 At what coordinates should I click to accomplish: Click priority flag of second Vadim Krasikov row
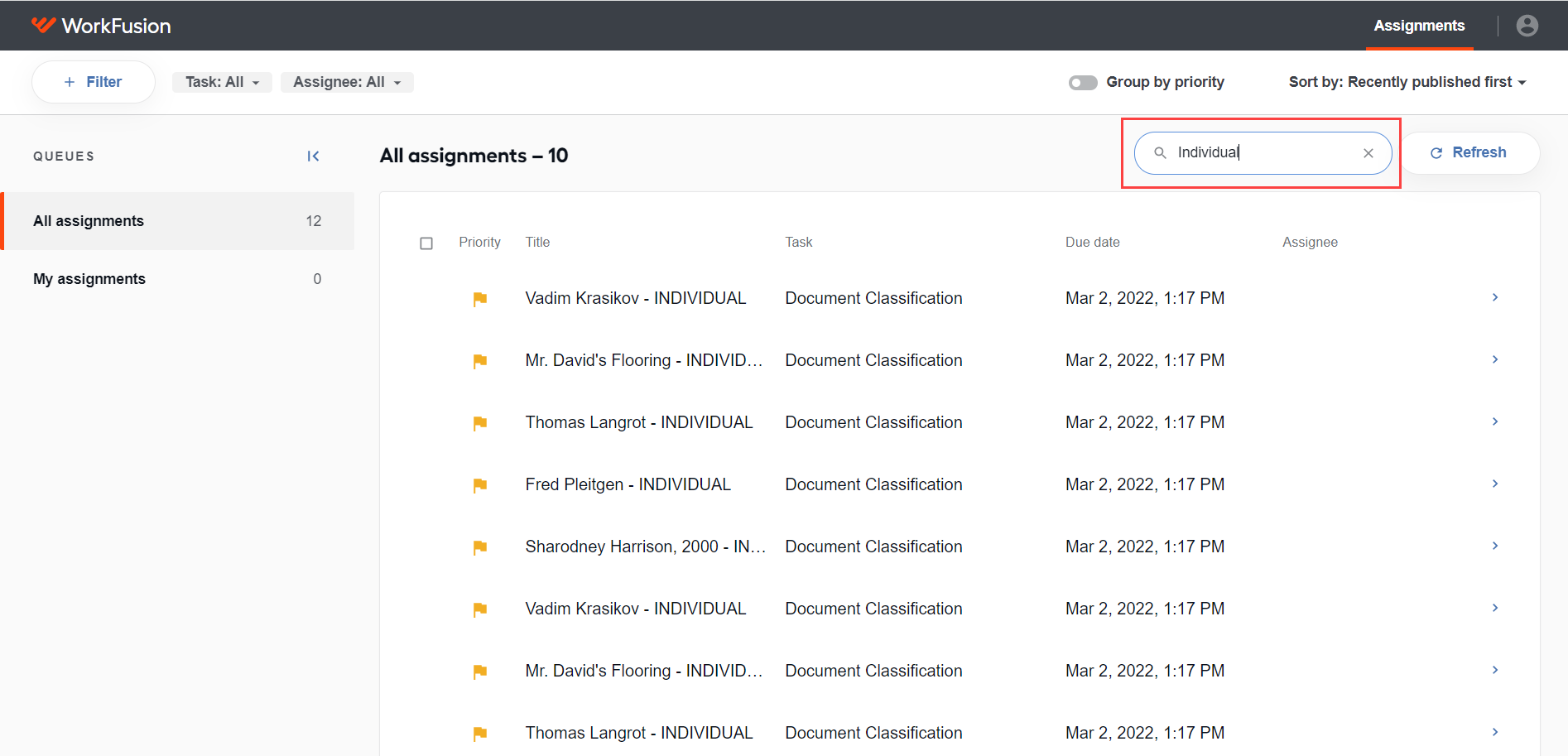tap(480, 609)
